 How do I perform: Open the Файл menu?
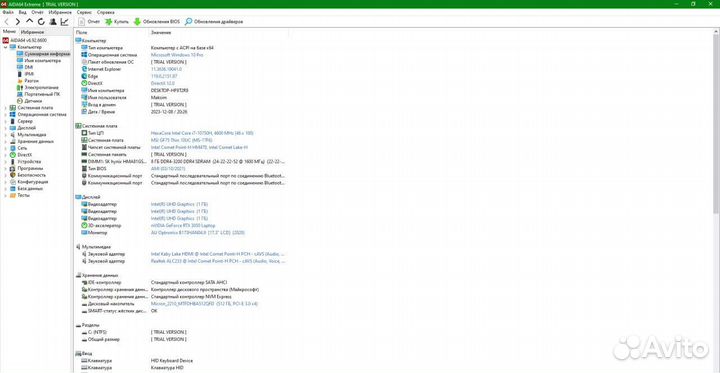pos(7,12)
